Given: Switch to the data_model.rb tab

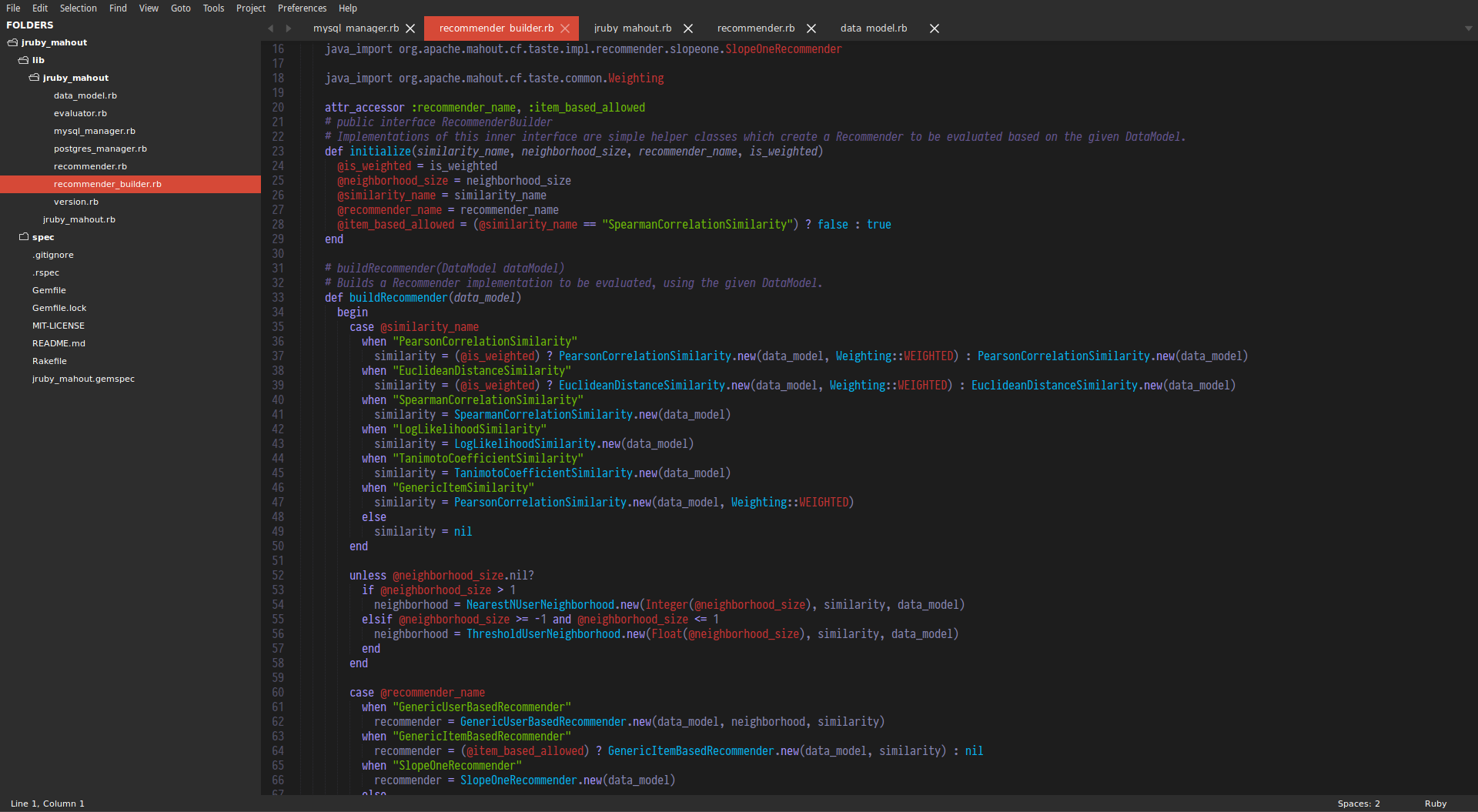Looking at the screenshot, I should 874,28.
